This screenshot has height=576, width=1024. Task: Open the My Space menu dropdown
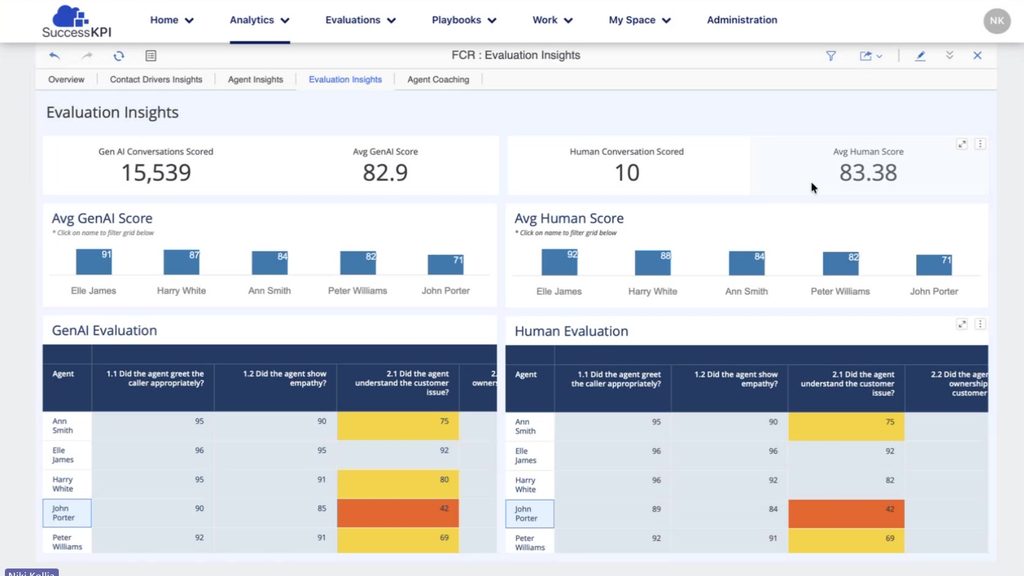click(x=639, y=20)
